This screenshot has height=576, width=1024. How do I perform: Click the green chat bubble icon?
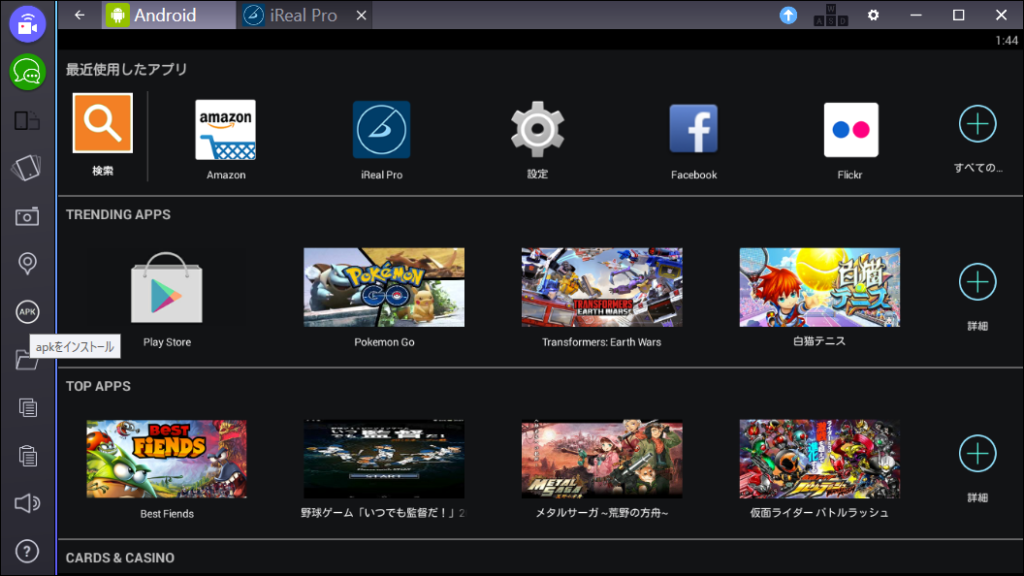27,72
